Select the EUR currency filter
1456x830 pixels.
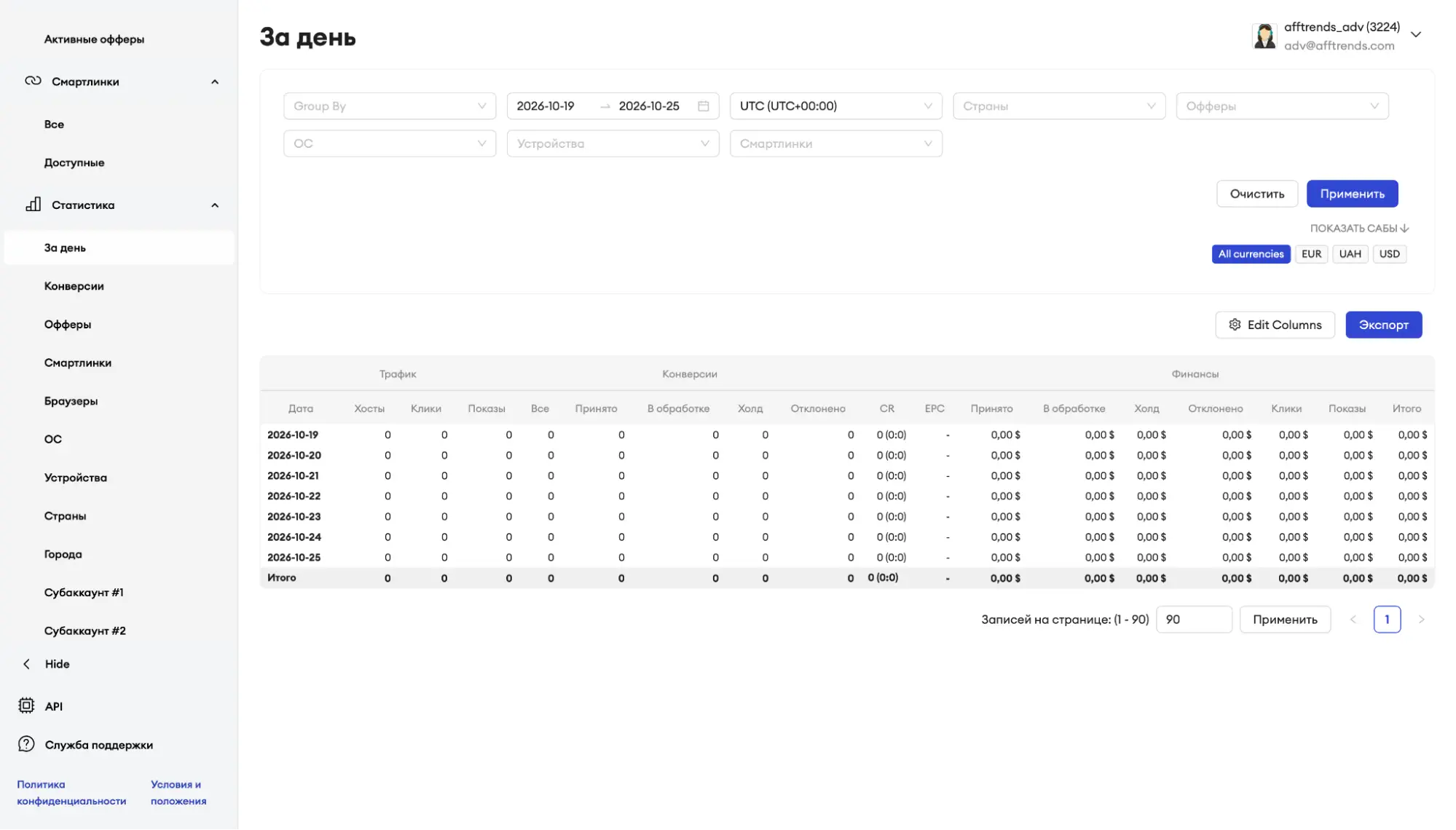[x=1311, y=254]
